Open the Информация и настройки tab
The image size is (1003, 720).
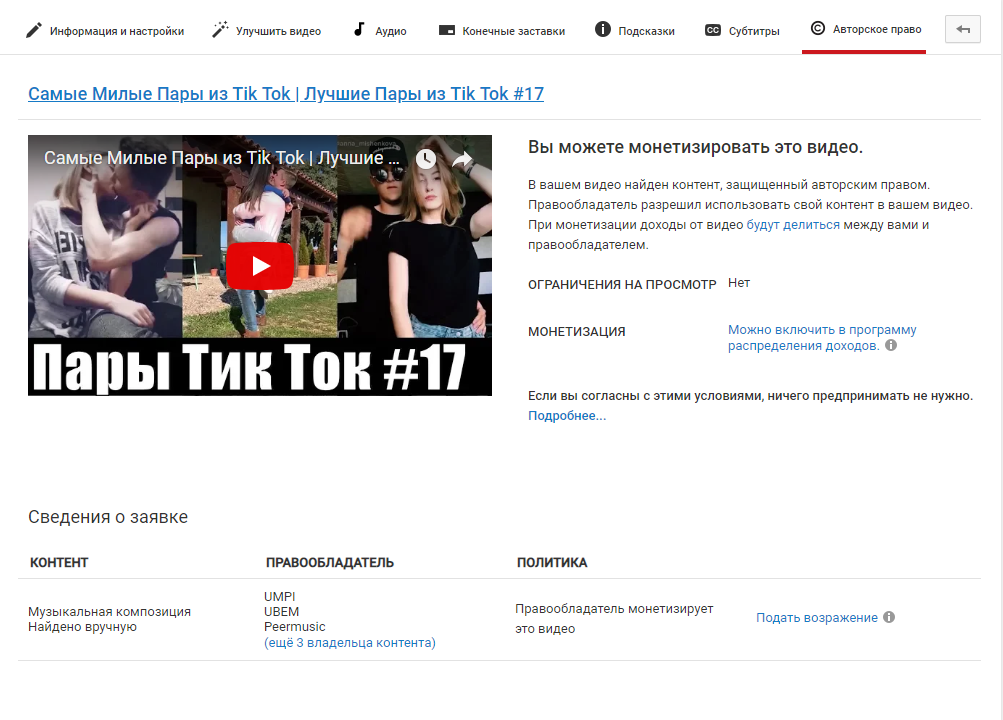(x=105, y=30)
